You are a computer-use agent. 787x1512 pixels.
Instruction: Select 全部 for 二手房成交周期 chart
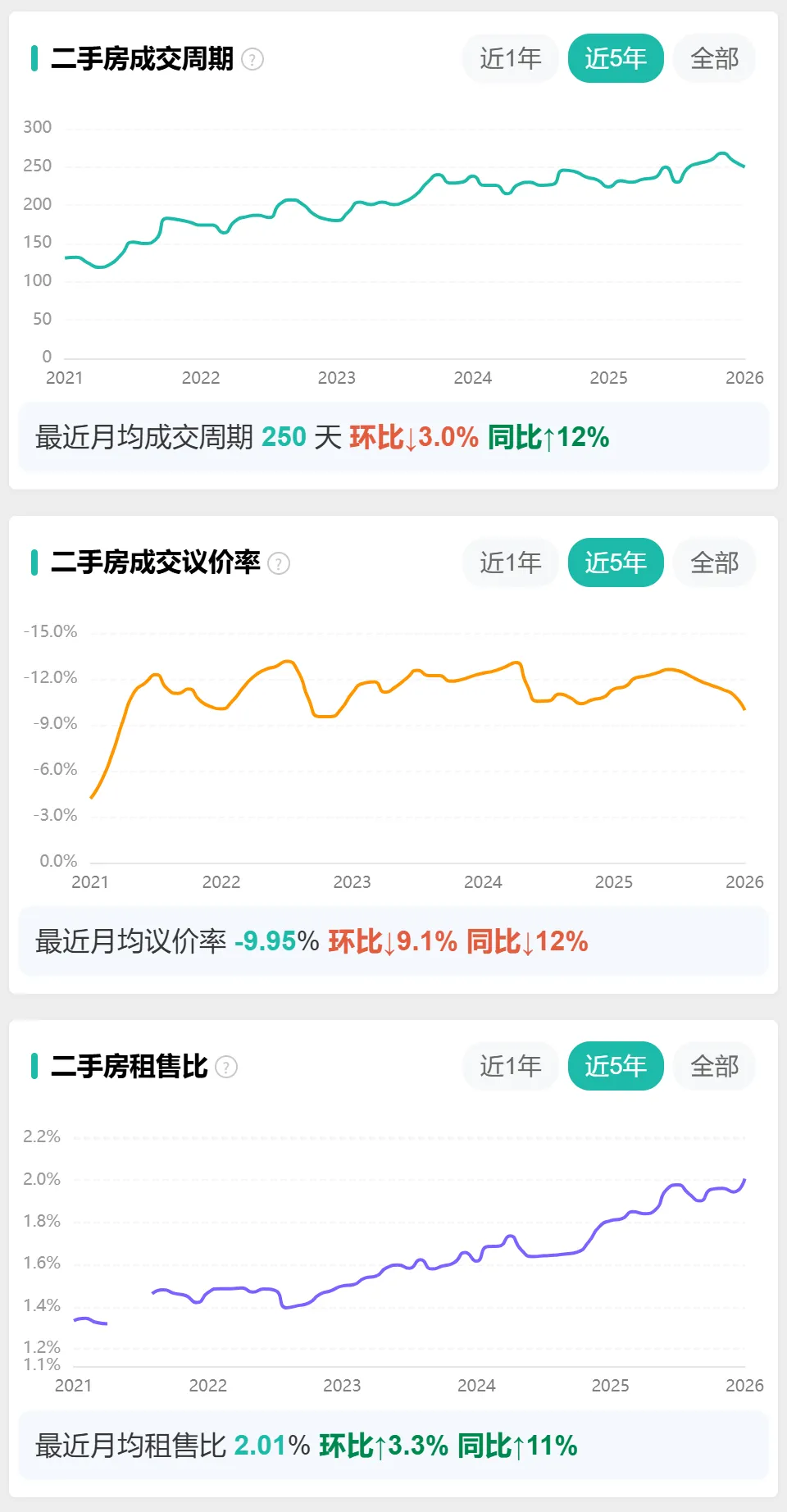coord(714,58)
